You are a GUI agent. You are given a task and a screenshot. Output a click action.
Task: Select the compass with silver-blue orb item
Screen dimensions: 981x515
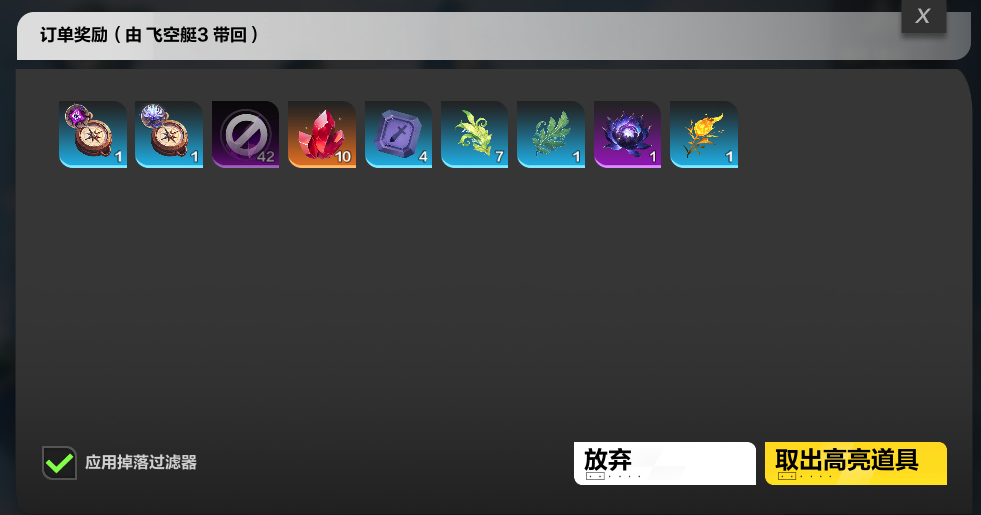169,134
